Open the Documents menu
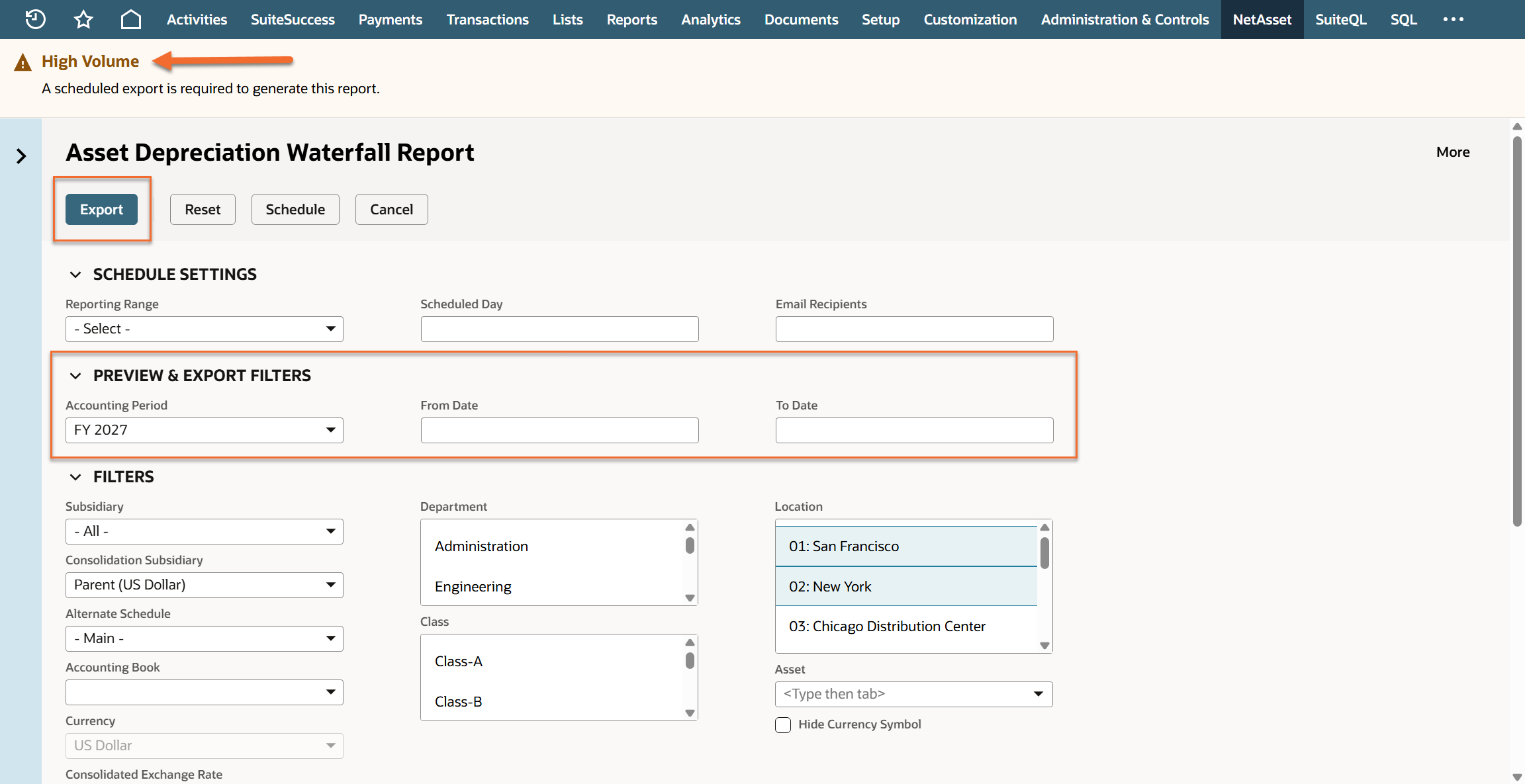 [x=802, y=19]
